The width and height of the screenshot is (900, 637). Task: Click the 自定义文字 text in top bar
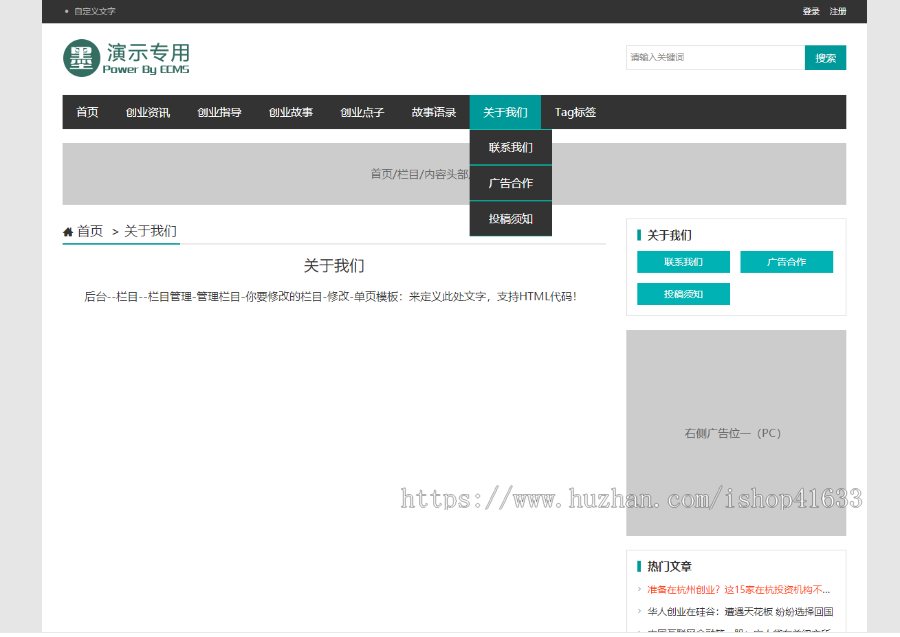click(x=95, y=11)
